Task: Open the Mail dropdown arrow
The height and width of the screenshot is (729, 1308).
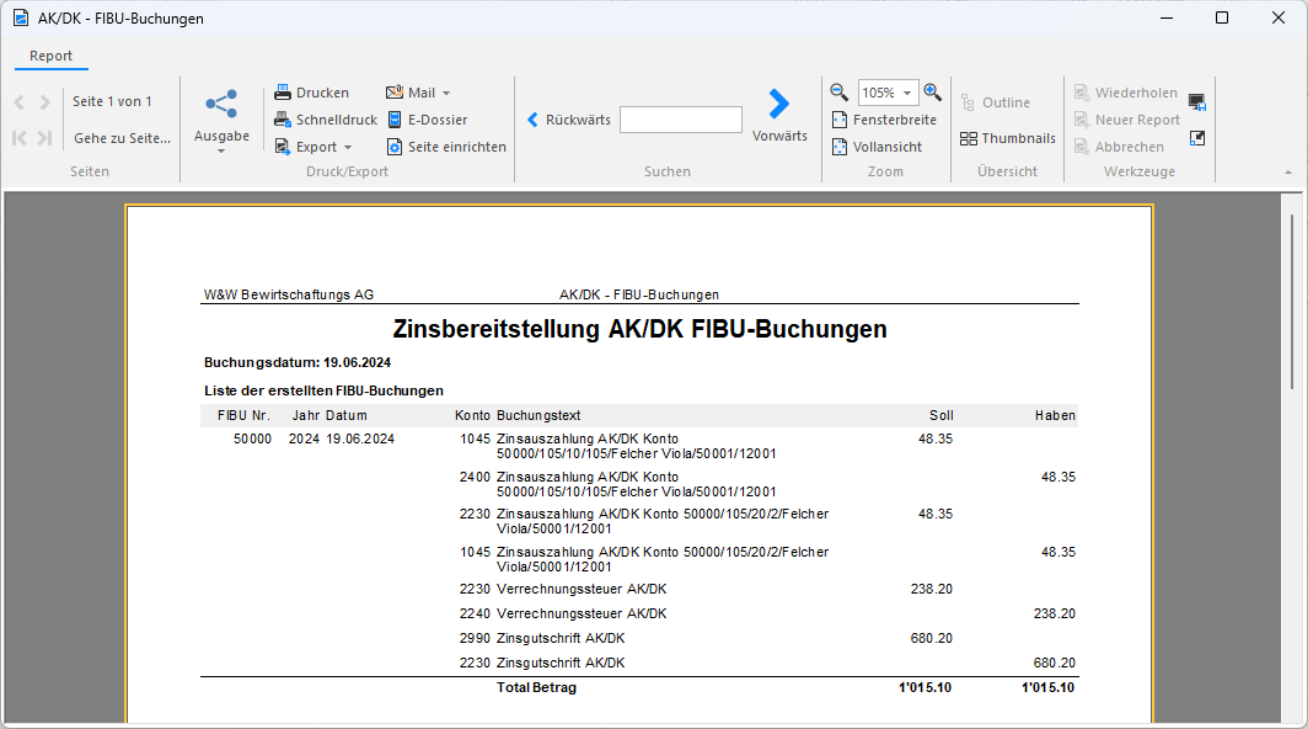Action: click(446, 92)
